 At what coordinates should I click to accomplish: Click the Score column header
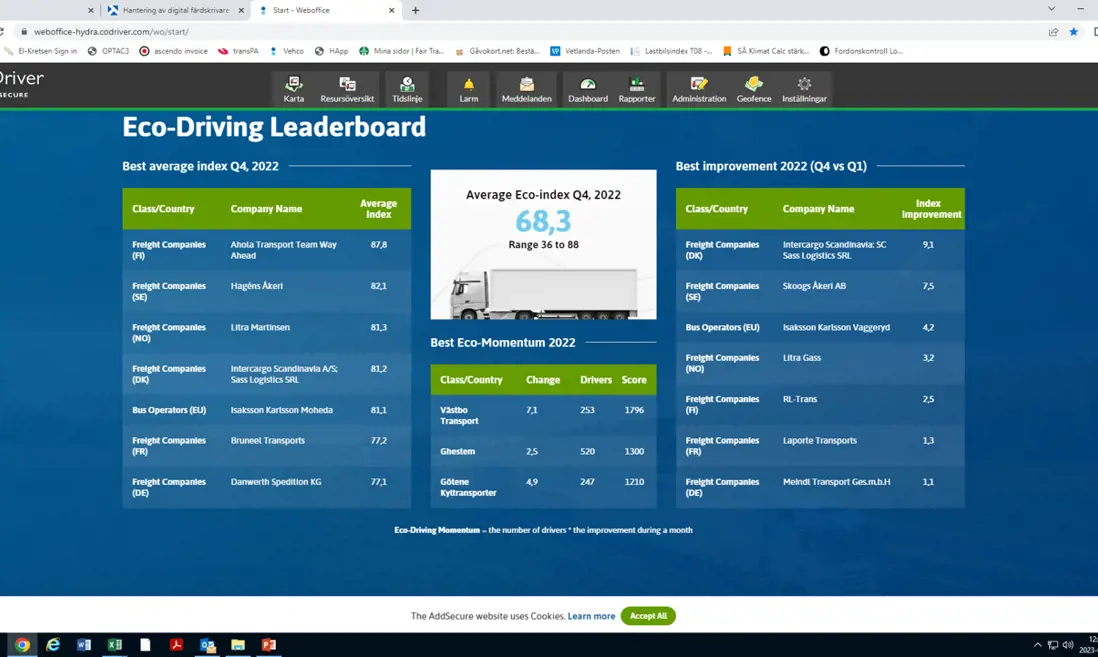pyautogui.click(x=634, y=380)
